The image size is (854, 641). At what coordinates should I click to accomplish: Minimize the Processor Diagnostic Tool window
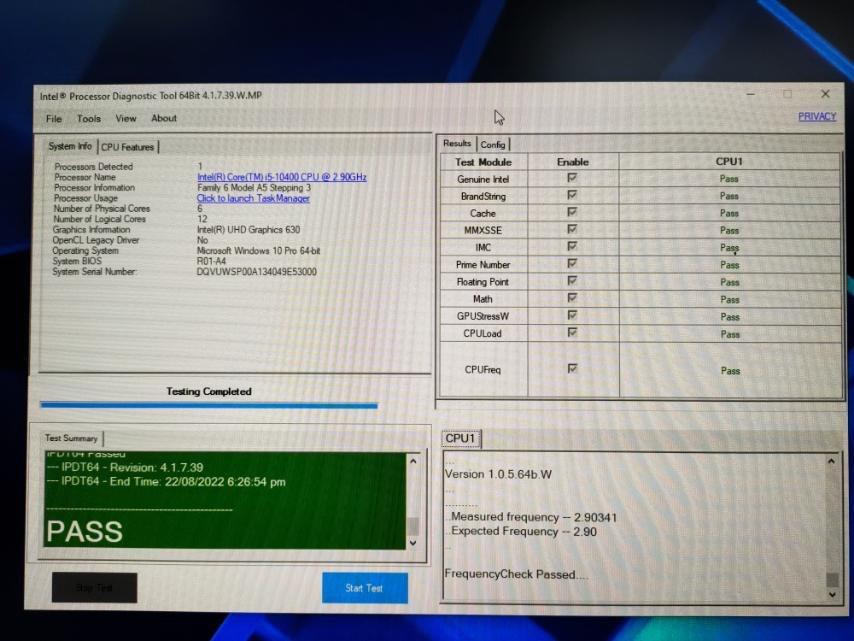[751, 94]
